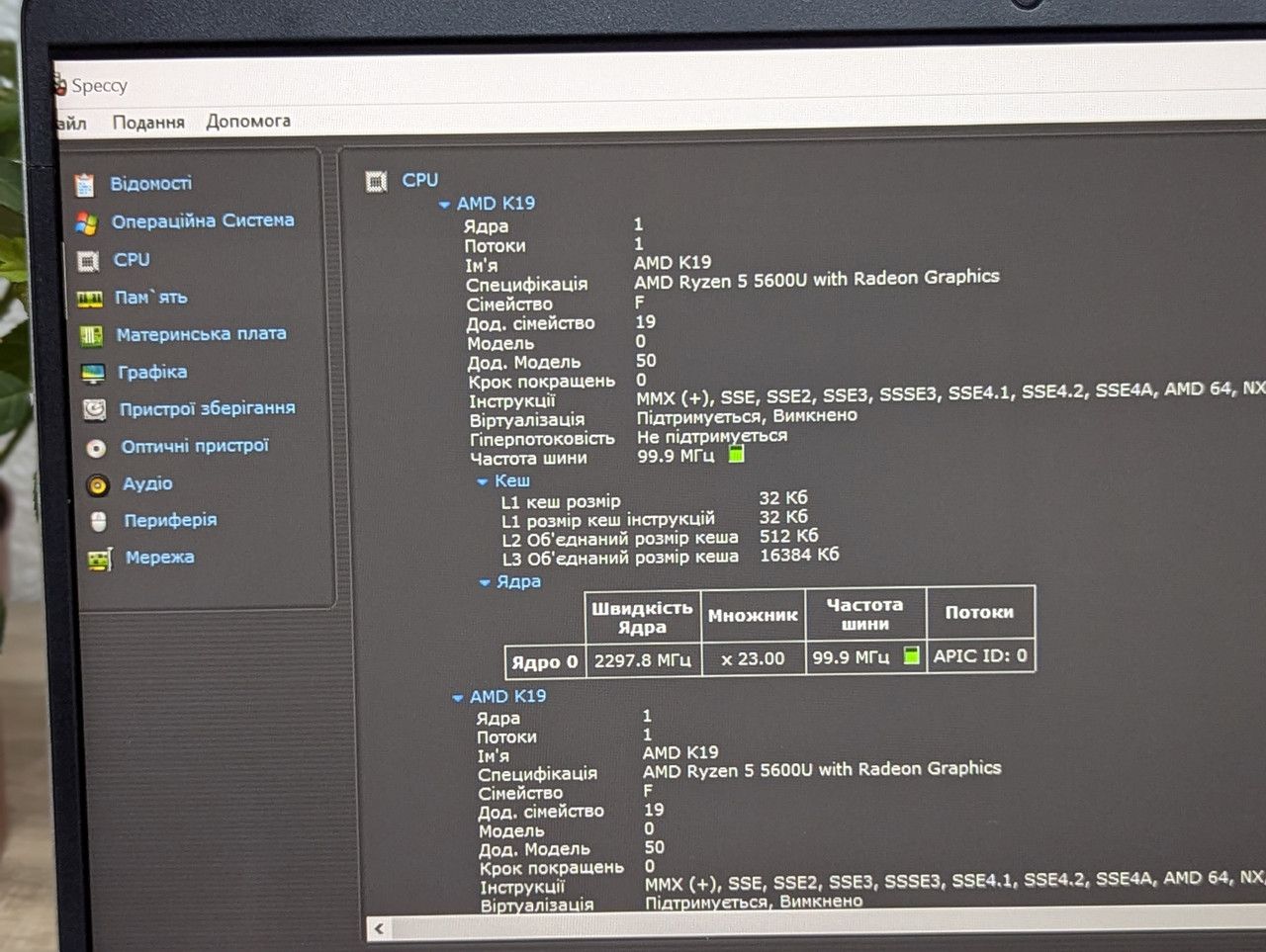Click the APIC ID: 0 cell
This screenshot has width=1266, height=952.
981,655
